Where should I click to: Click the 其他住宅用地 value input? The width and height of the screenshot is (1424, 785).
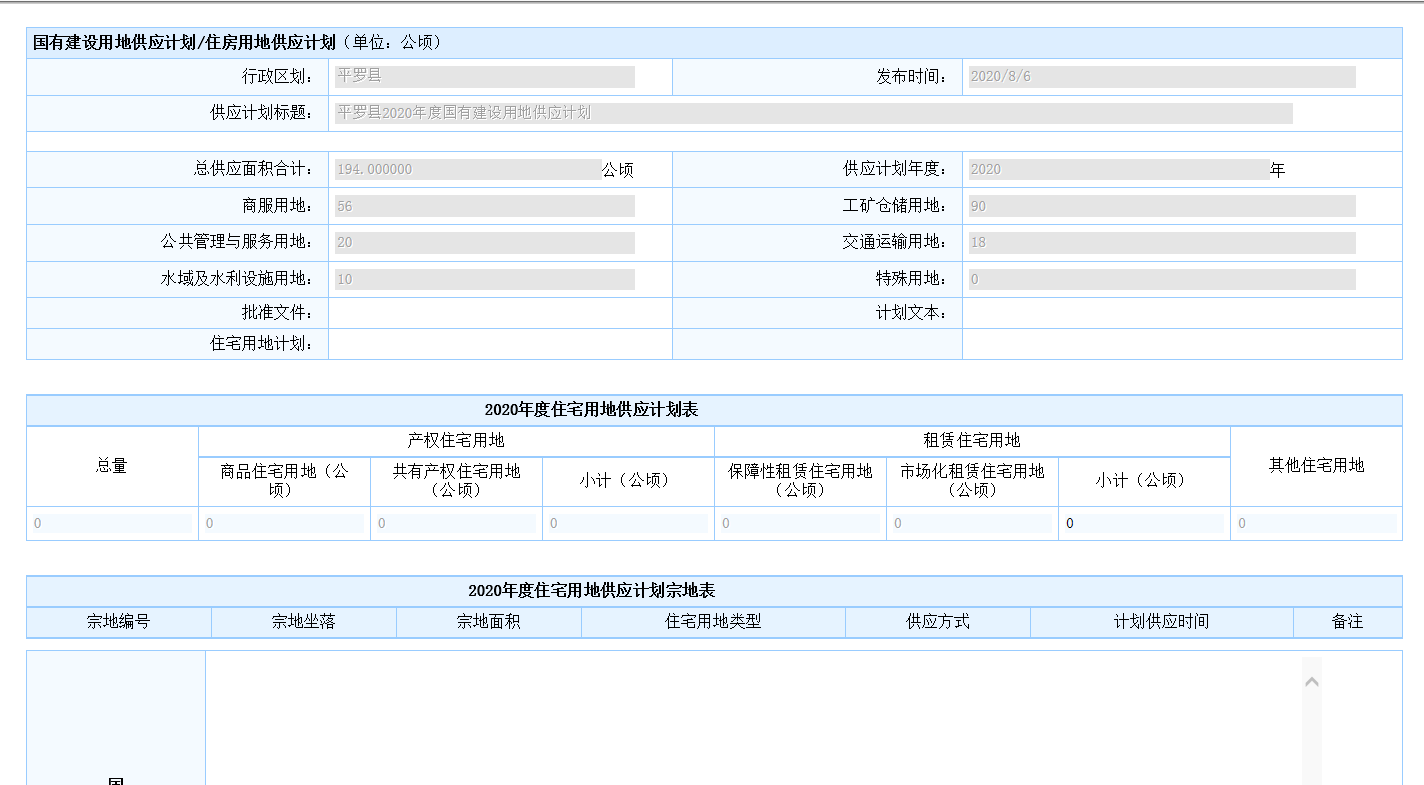[x=1316, y=524]
